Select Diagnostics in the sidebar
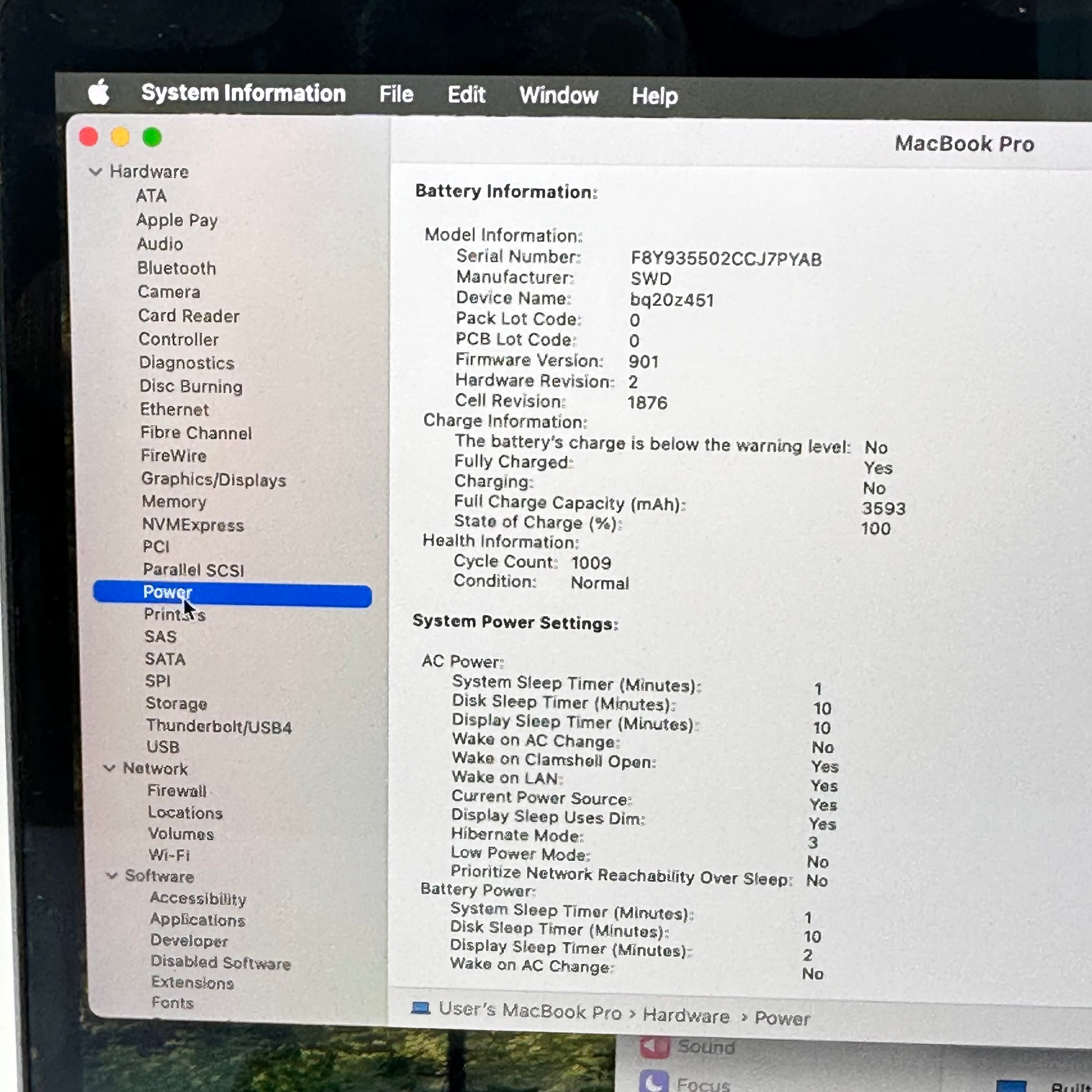Screen dimensions: 1092x1092 (x=186, y=363)
